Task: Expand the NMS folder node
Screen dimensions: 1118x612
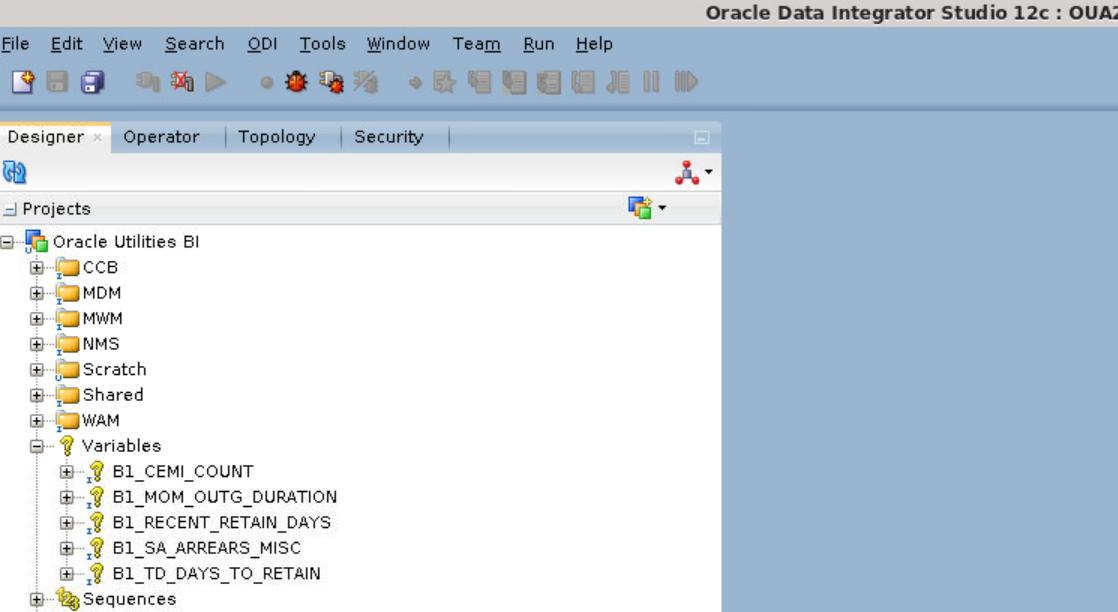Action: tap(37, 344)
